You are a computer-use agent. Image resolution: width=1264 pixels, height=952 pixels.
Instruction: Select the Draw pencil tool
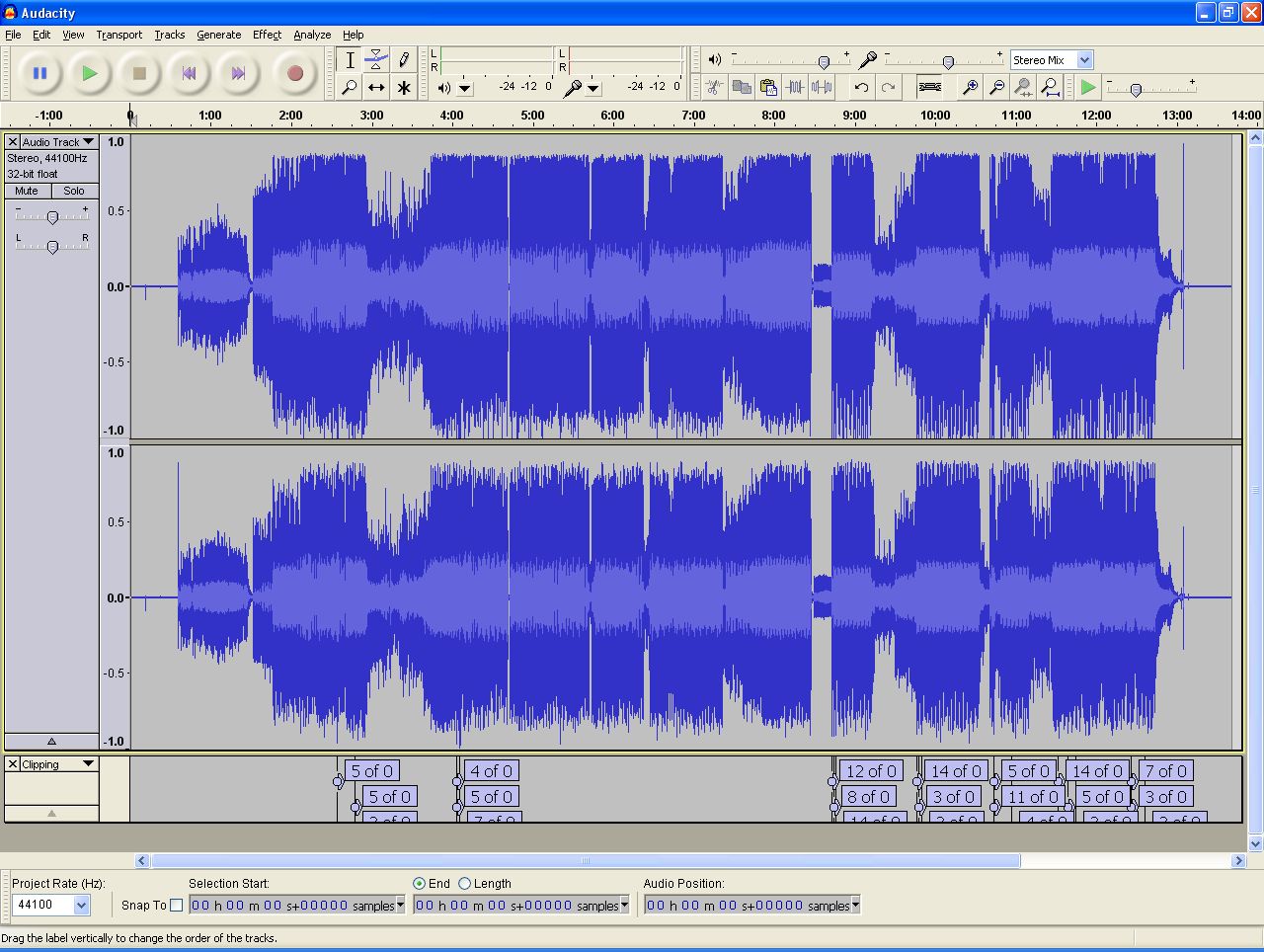pos(403,59)
